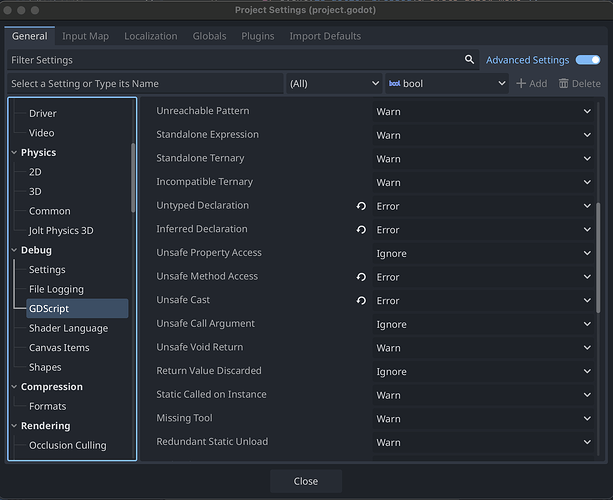Viewport: 613px width, 500px height.
Task: Select Driver in the category tree
Action: (43, 113)
